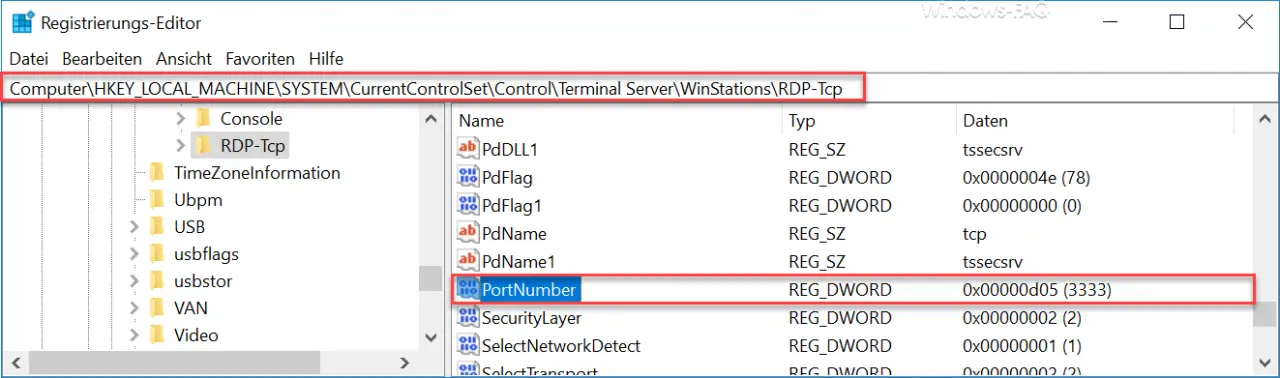Select the Video folder icon
Image resolution: width=1280 pixels, height=378 pixels.
156,335
